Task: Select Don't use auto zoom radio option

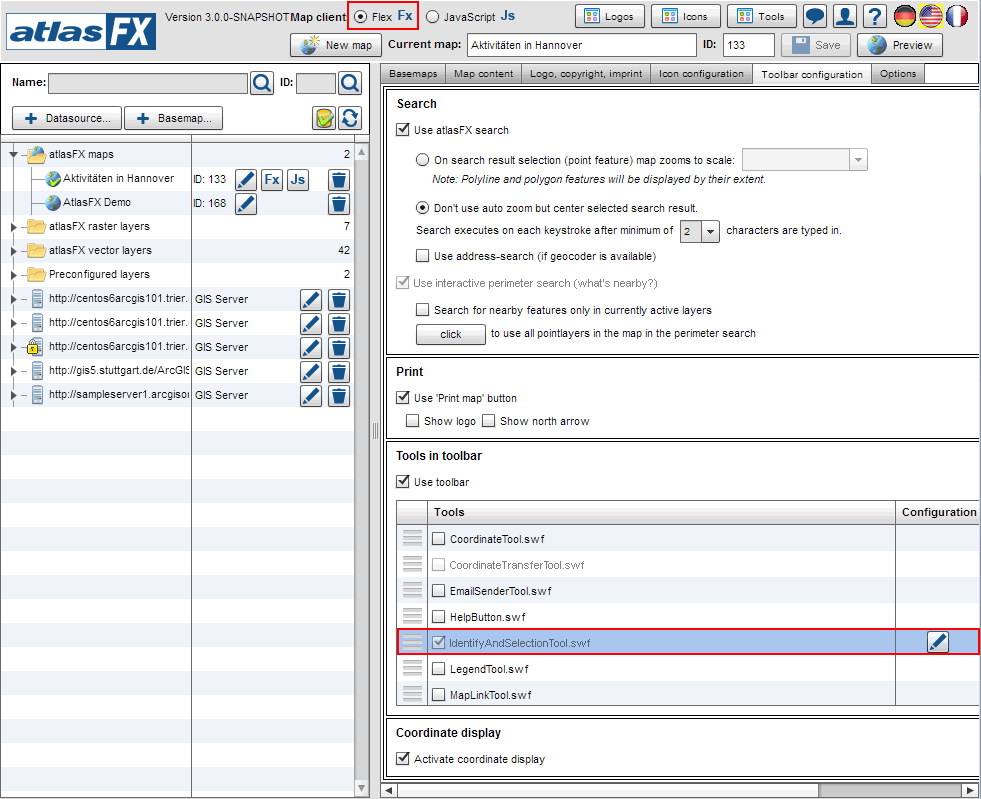Action: (422, 208)
